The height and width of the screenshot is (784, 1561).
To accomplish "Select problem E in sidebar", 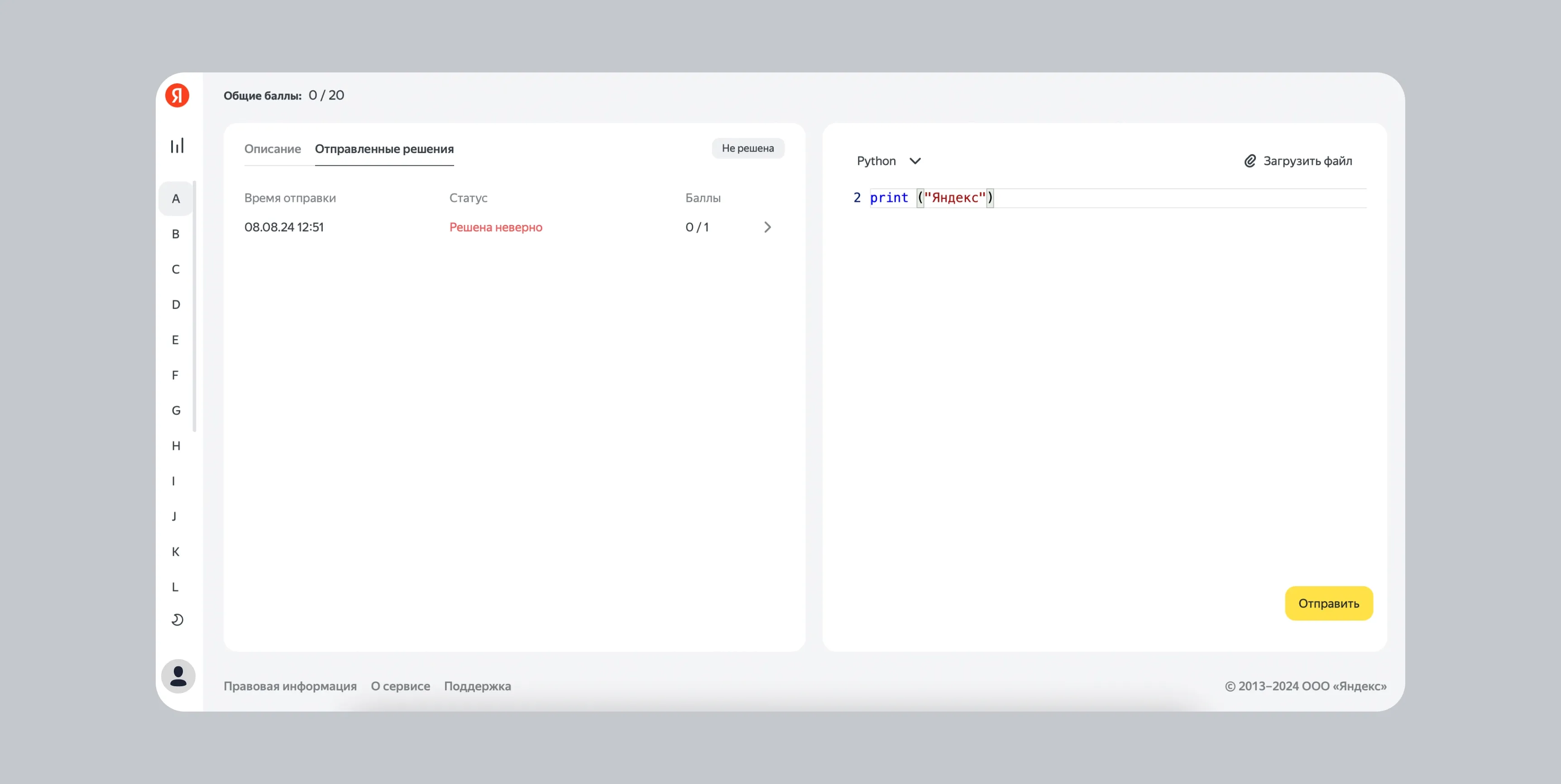I will 176,340.
